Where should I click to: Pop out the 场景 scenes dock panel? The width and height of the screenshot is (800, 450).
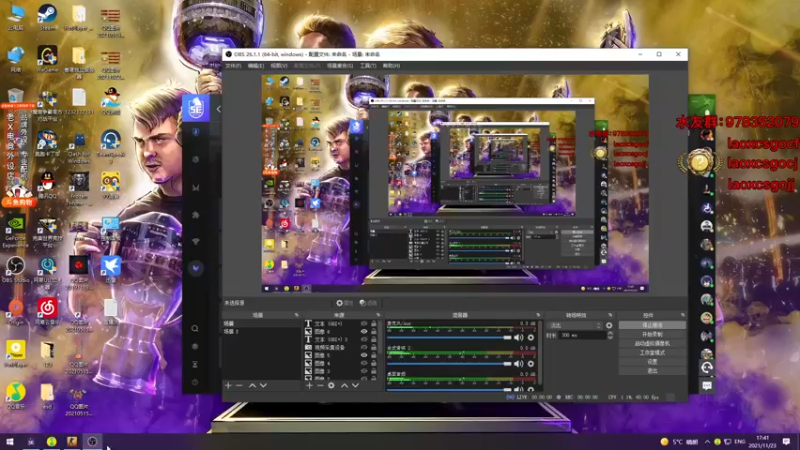[x=296, y=315]
